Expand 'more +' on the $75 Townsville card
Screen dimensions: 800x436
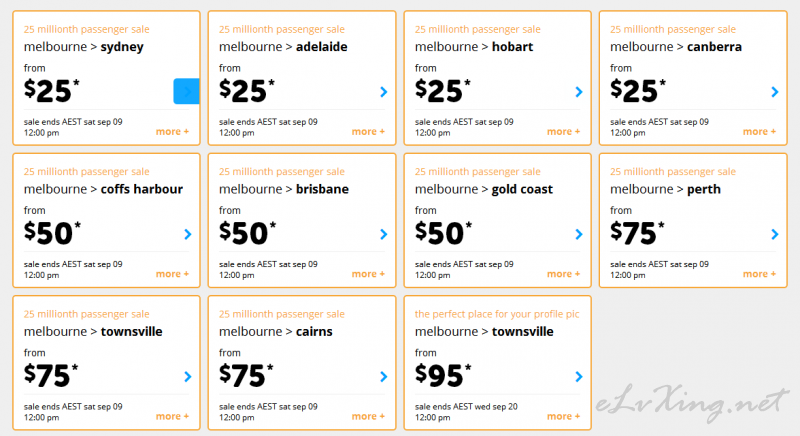click(x=172, y=416)
